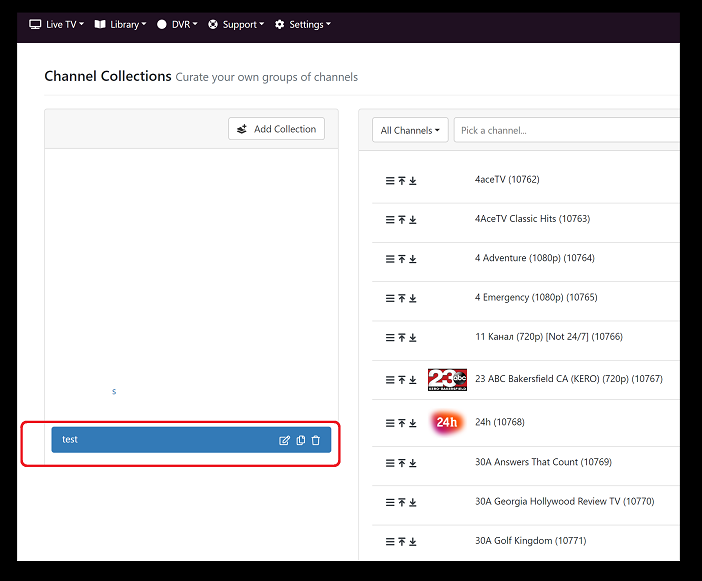Open the All Channels filter dropdown
Image resolution: width=702 pixels, height=581 pixels.
tap(410, 130)
